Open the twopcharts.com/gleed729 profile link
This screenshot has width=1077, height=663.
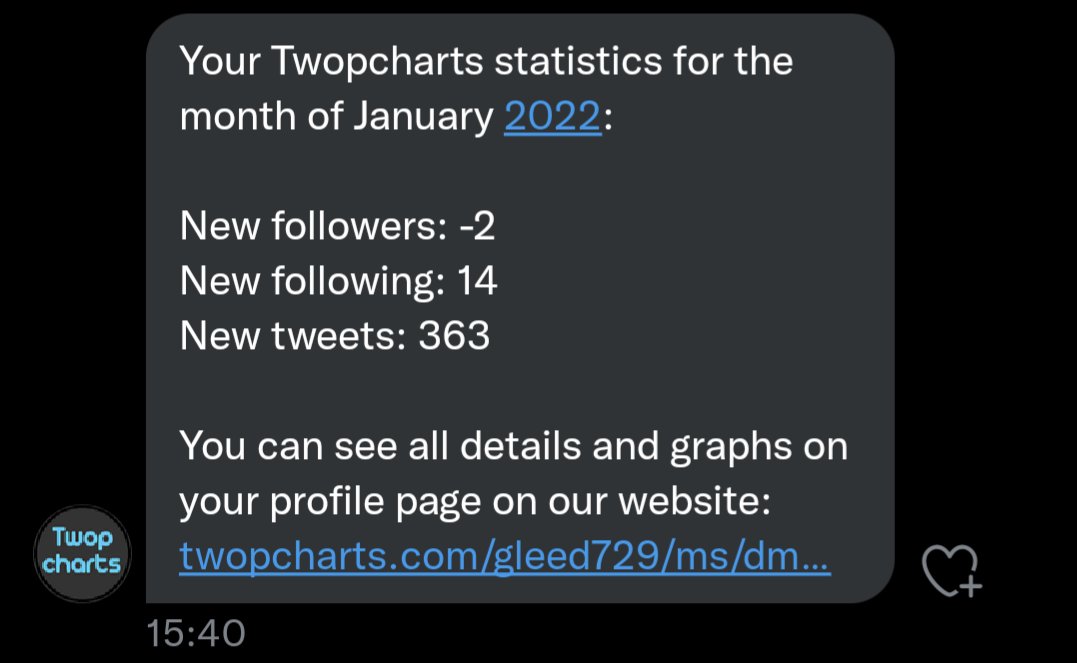[504, 560]
